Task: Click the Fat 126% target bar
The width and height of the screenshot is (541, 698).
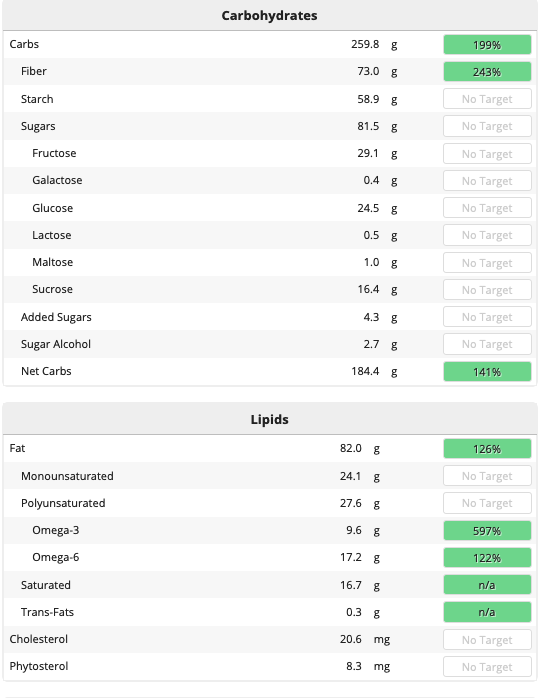Action: coord(487,449)
